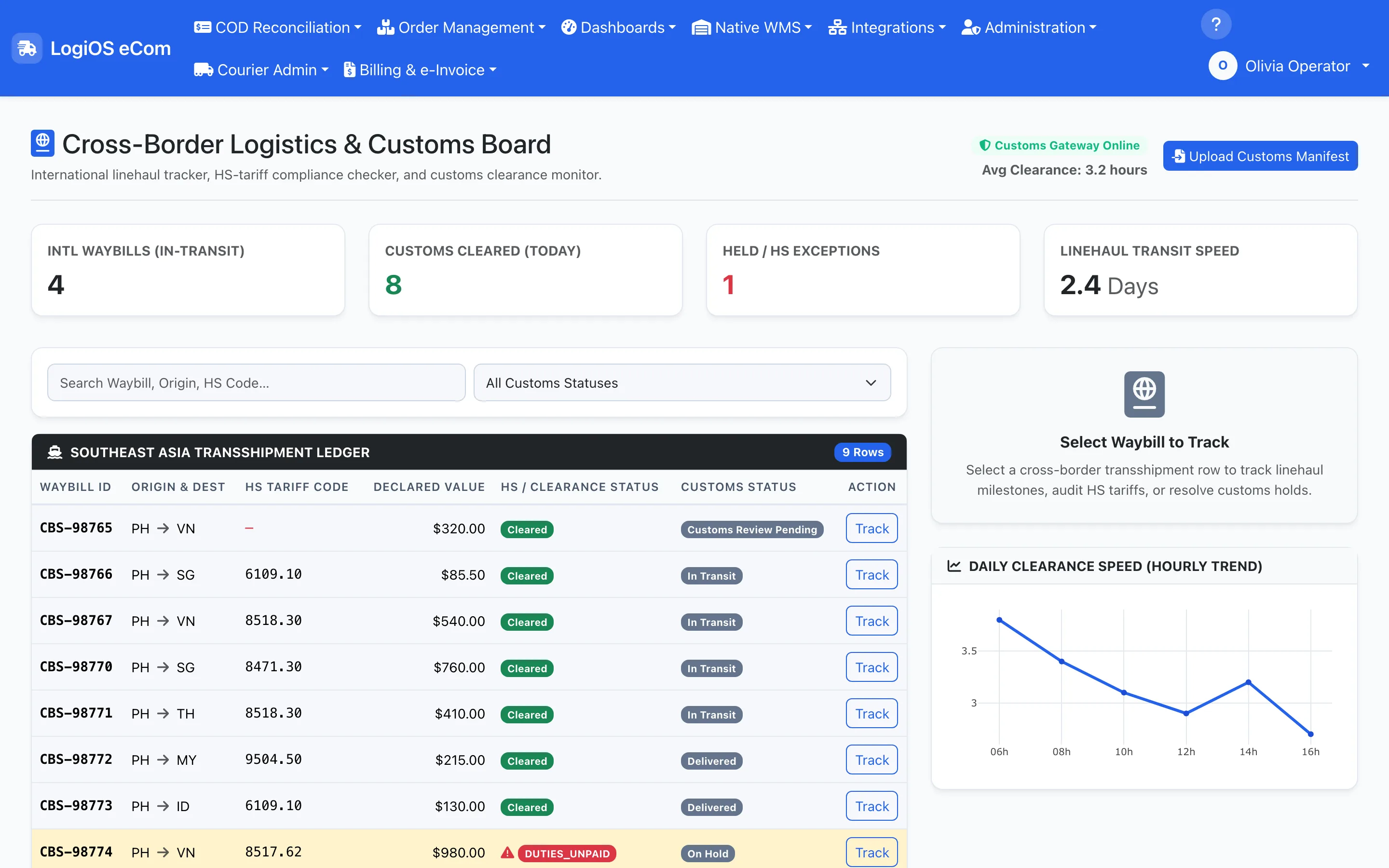Click HS code 8517.62 cell
1389x868 pixels.
(273, 852)
